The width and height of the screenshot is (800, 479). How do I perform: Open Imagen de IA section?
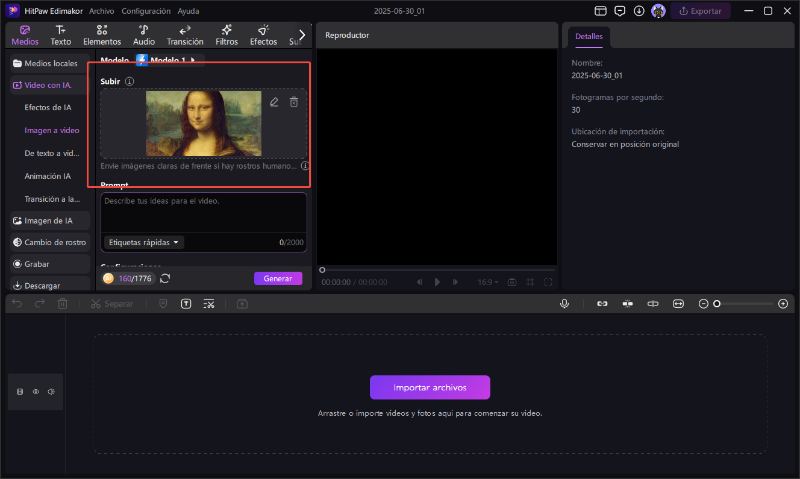[50, 220]
